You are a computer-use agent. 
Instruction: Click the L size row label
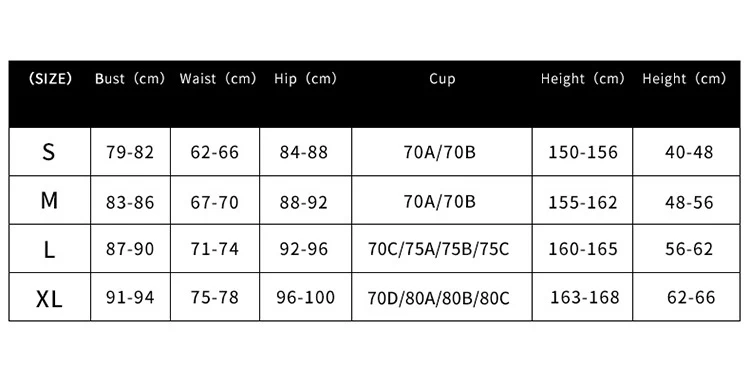49,249
